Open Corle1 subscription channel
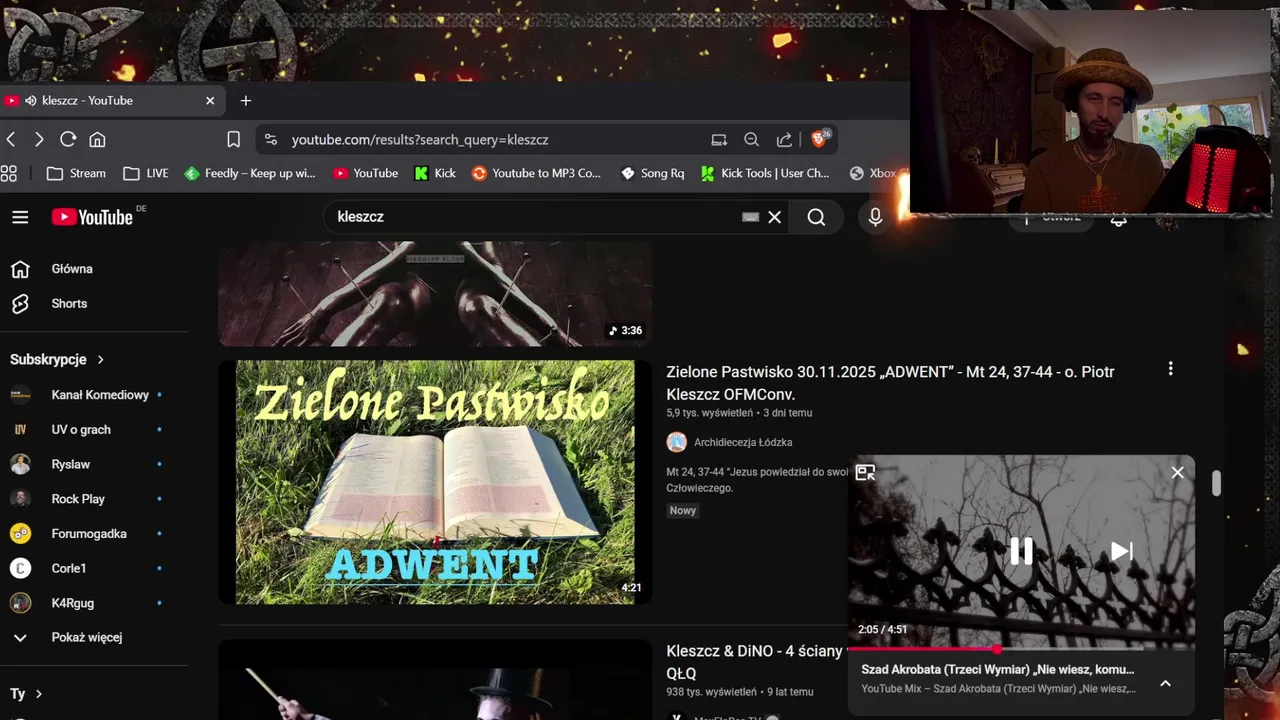The image size is (1280, 720). [x=94, y=568]
